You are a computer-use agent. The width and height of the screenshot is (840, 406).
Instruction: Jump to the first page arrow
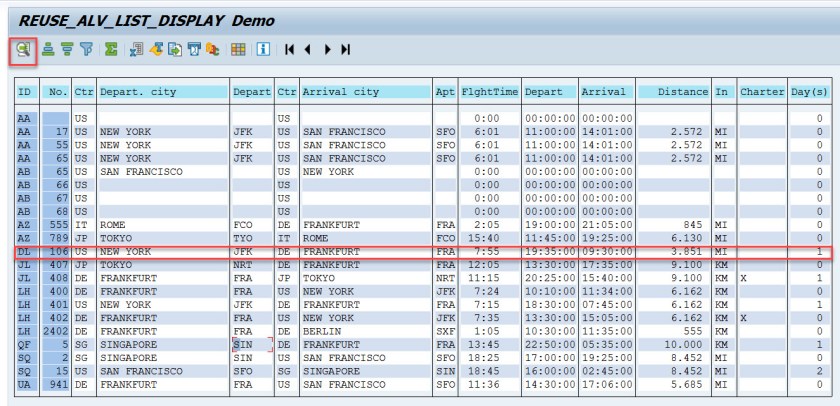[289, 50]
